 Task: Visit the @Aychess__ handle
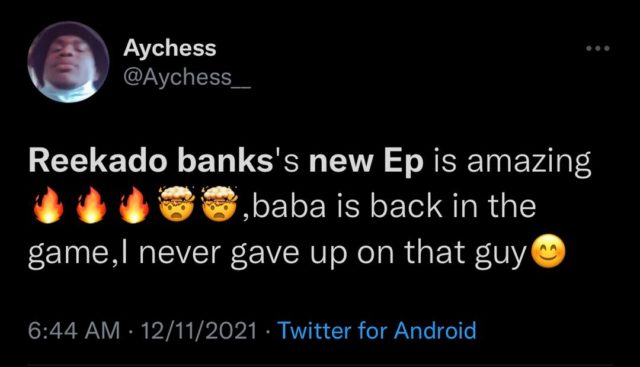pyautogui.click(x=187, y=77)
